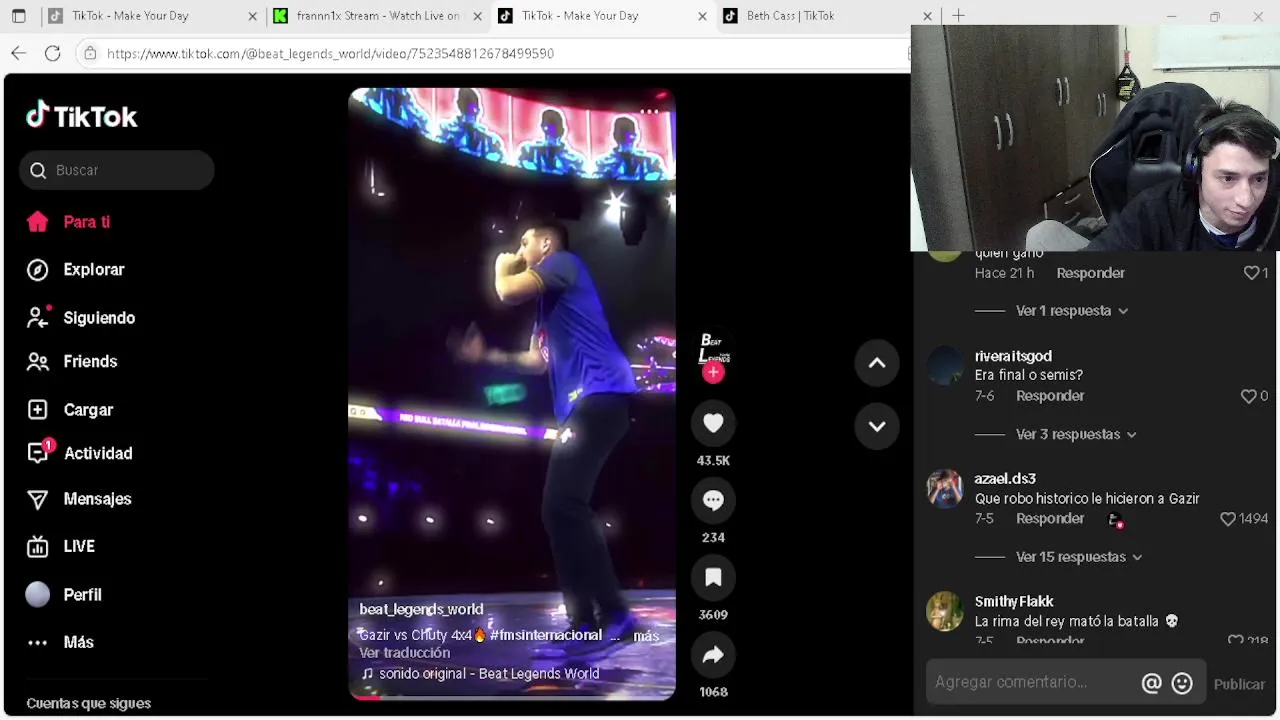Reload the page
This screenshot has width=1280, height=720.
(x=53, y=53)
